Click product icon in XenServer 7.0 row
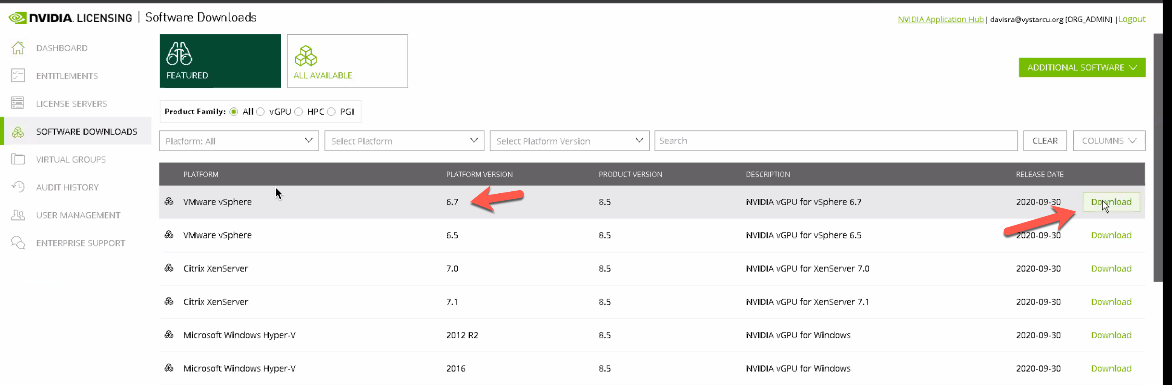 tap(169, 268)
